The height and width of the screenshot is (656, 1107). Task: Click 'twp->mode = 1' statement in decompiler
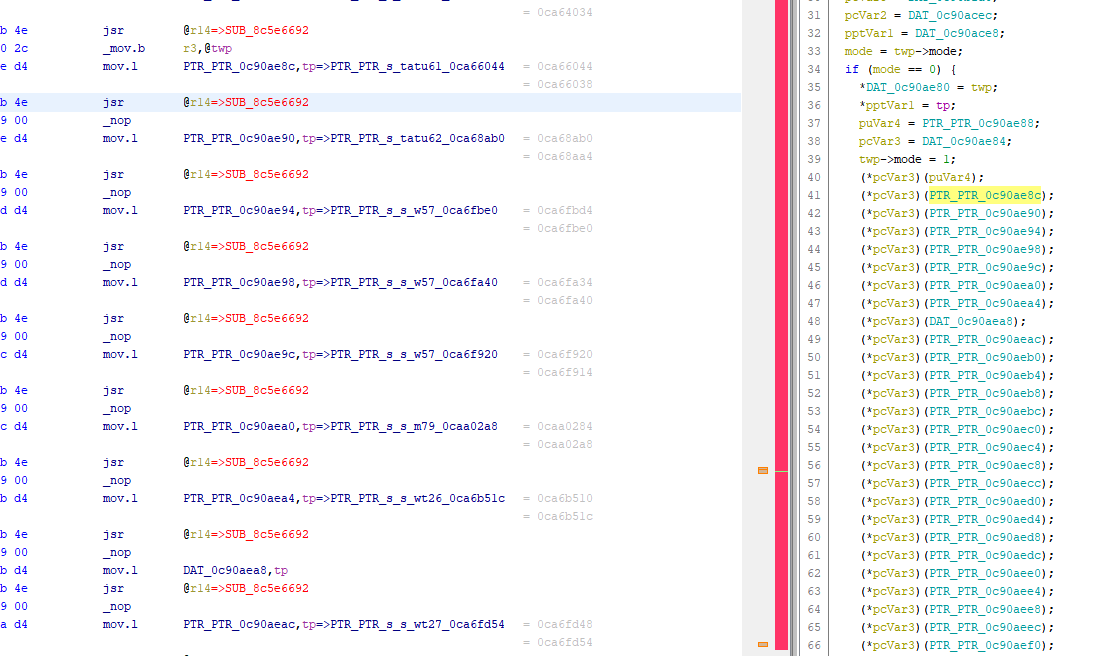(906, 159)
